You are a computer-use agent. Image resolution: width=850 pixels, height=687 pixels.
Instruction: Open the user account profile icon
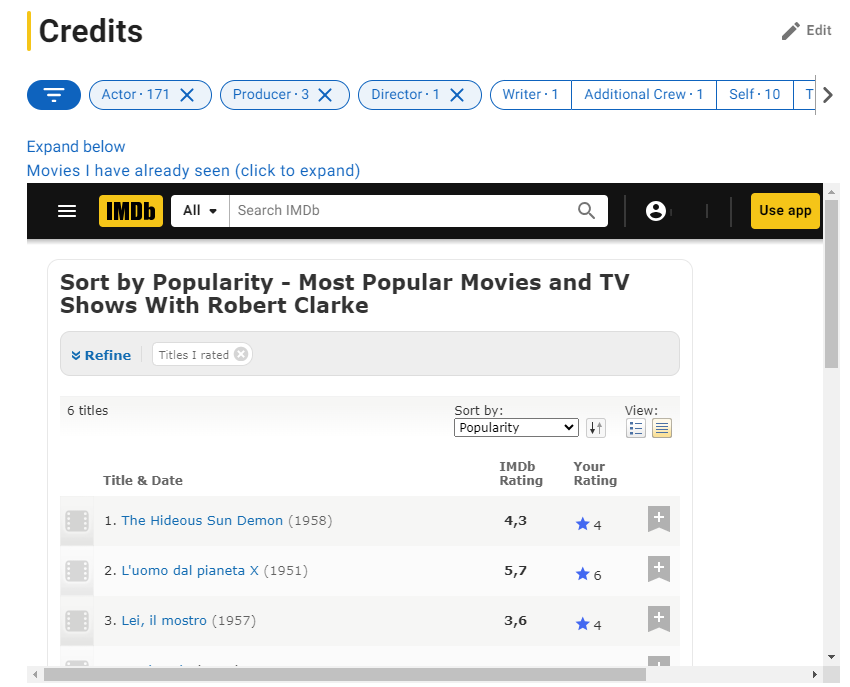pos(655,211)
